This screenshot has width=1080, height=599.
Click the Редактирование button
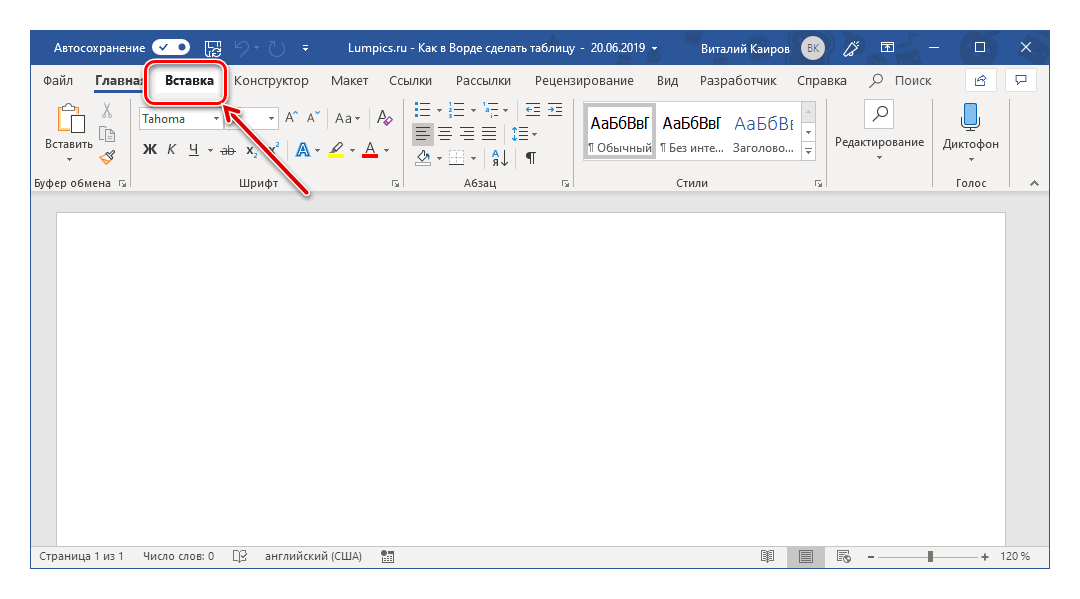(x=879, y=130)
